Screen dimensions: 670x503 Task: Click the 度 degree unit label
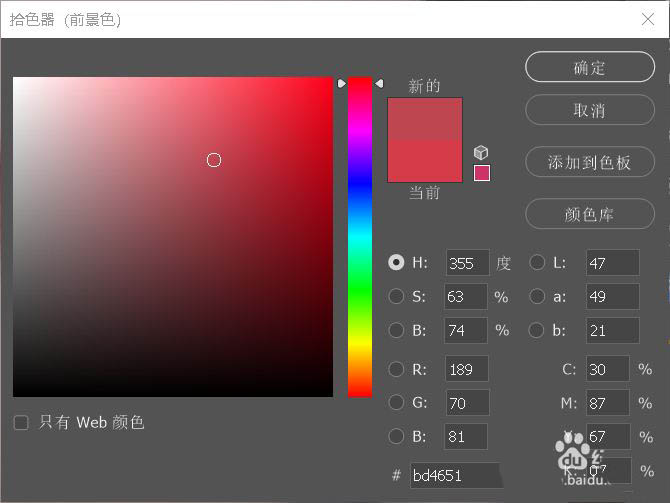pos(503,263)
